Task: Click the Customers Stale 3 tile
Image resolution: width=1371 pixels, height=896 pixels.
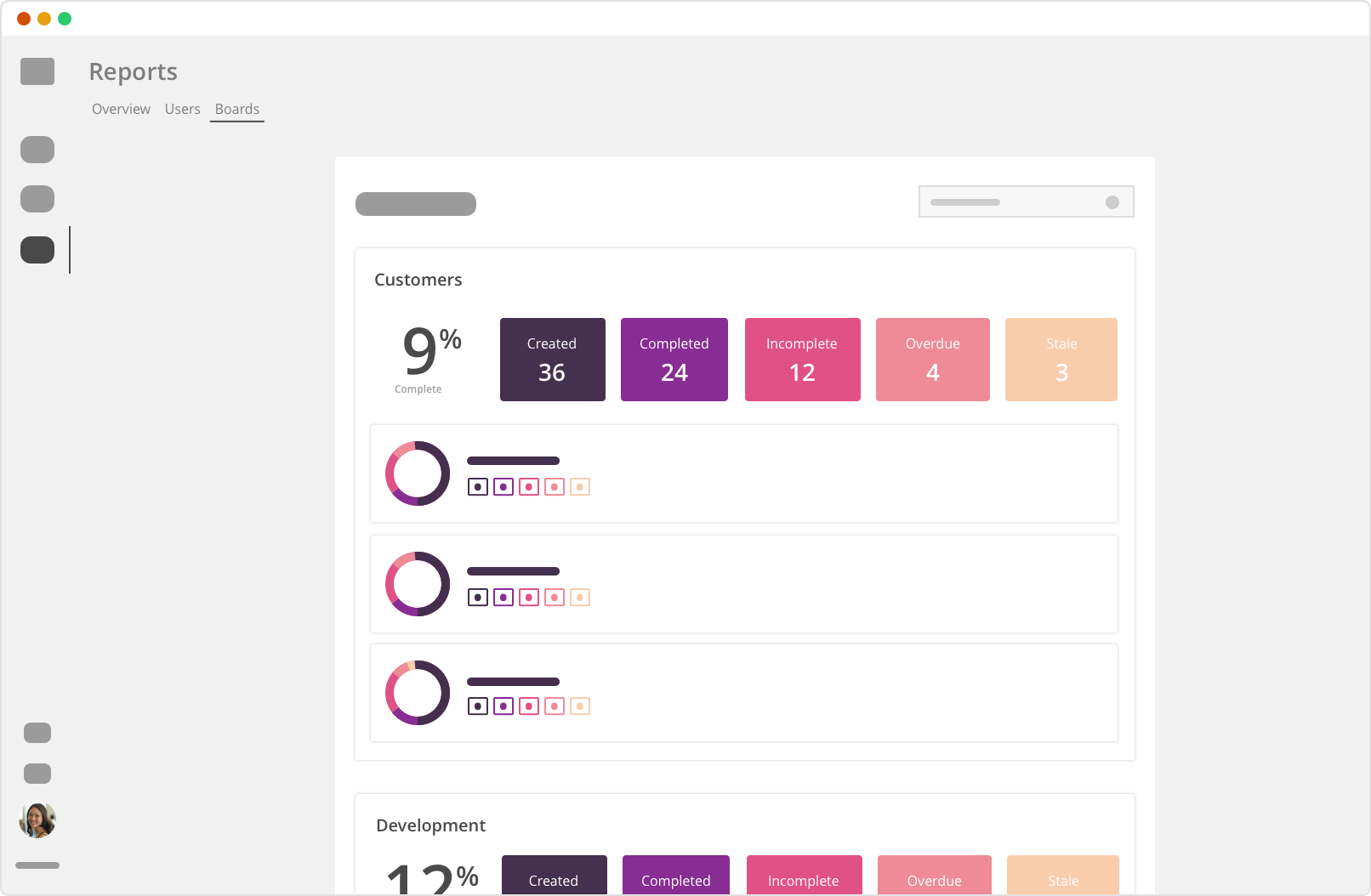Action: coord(1061,360)
